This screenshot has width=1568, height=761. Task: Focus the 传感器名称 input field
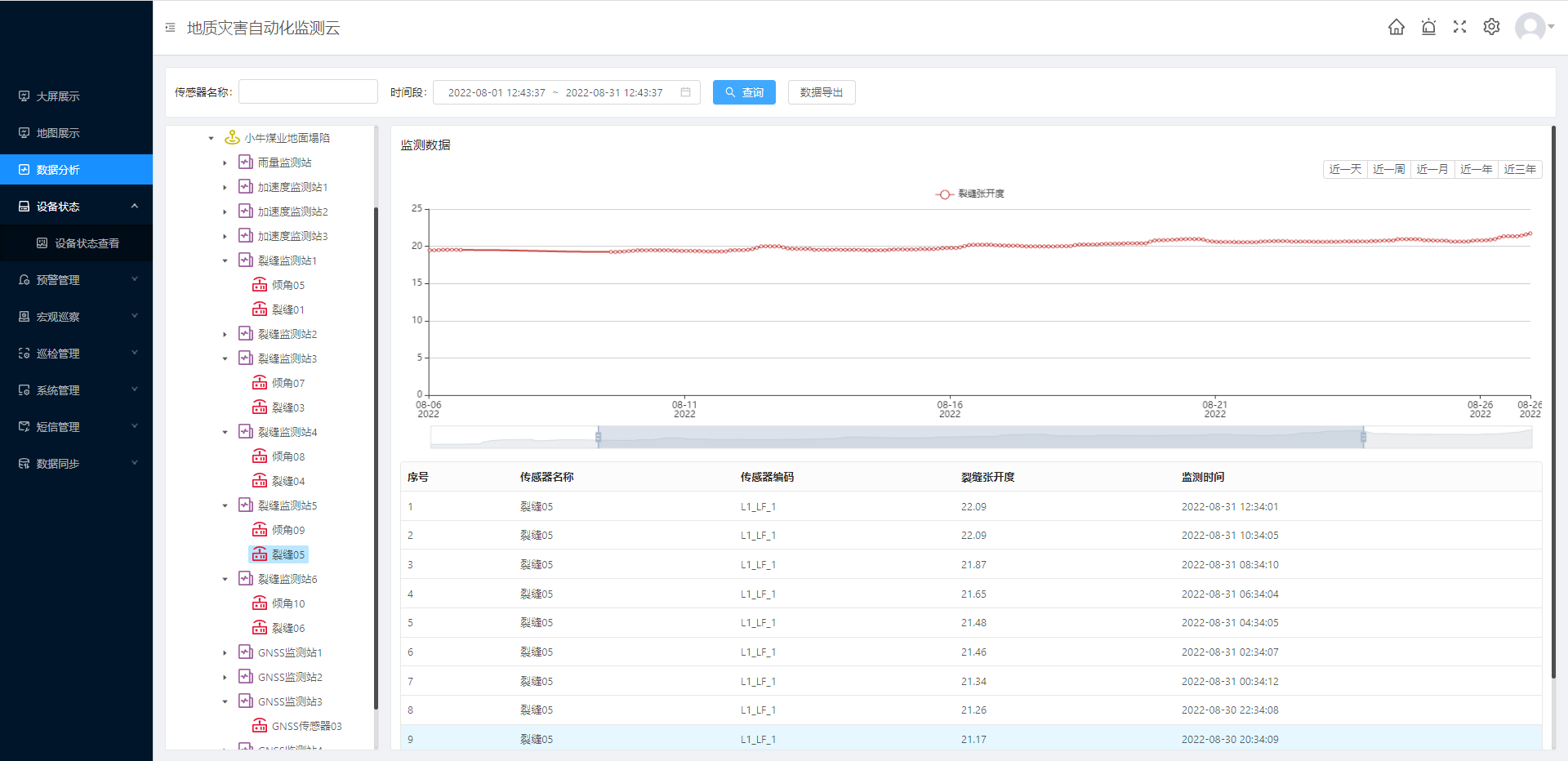(308, 91)
